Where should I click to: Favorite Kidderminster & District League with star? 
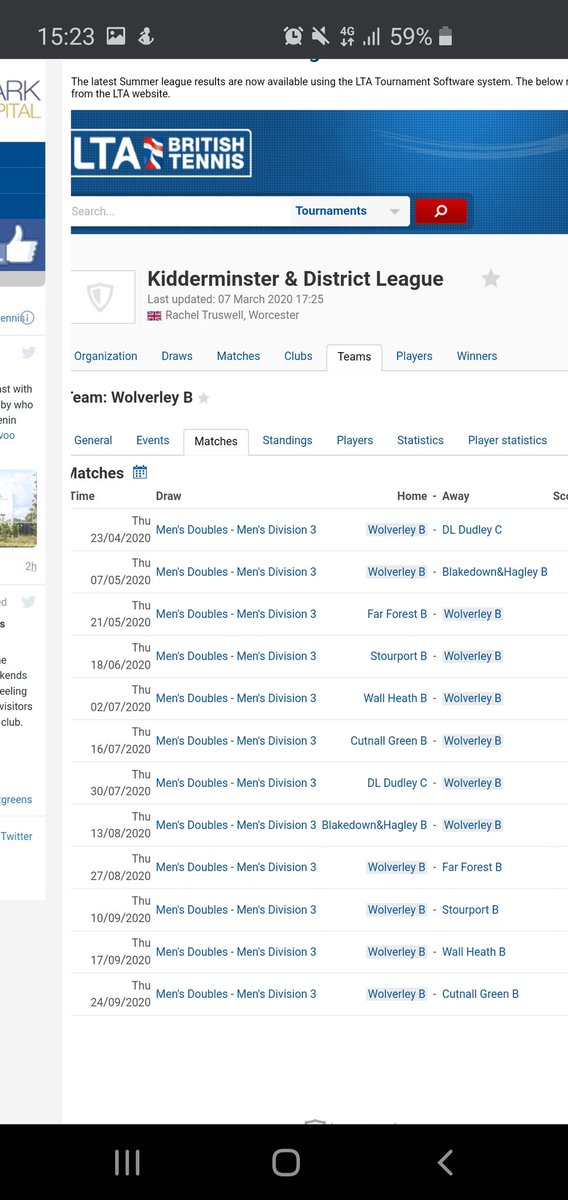(x=491, y=279)
